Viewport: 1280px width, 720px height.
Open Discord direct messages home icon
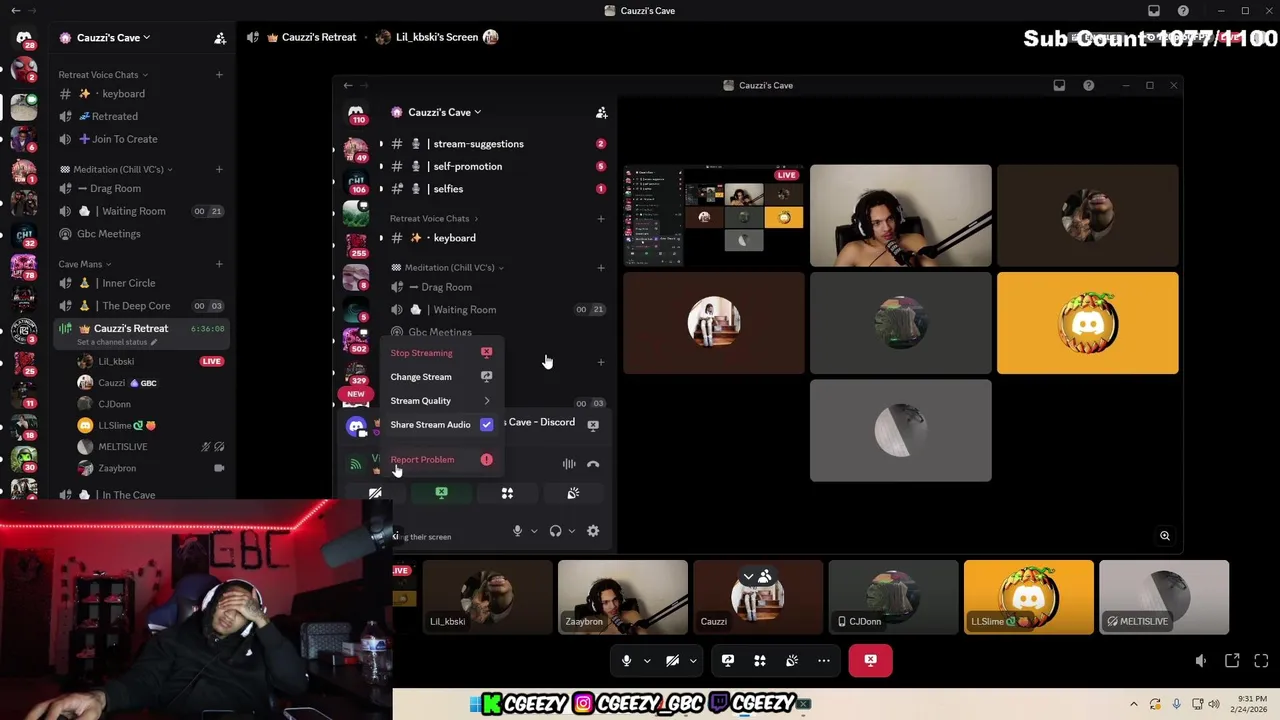[24, 38]
